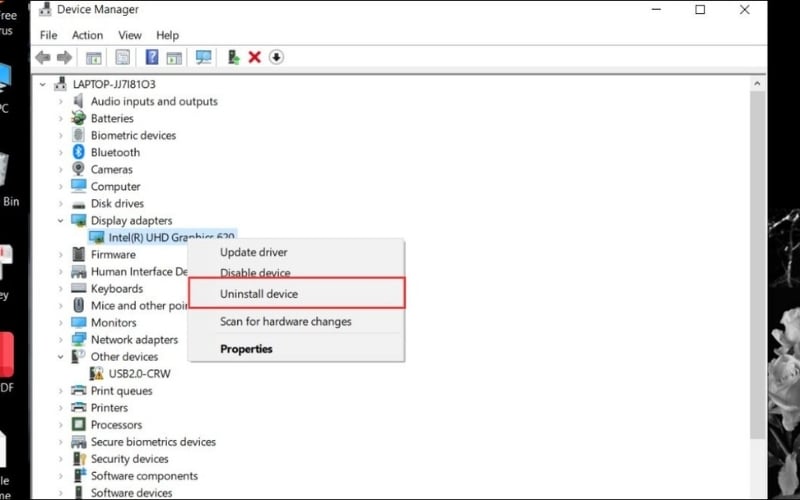This screenshot has height=500, width=800.
Task: Open the File menu
Action: click(48, 35)
